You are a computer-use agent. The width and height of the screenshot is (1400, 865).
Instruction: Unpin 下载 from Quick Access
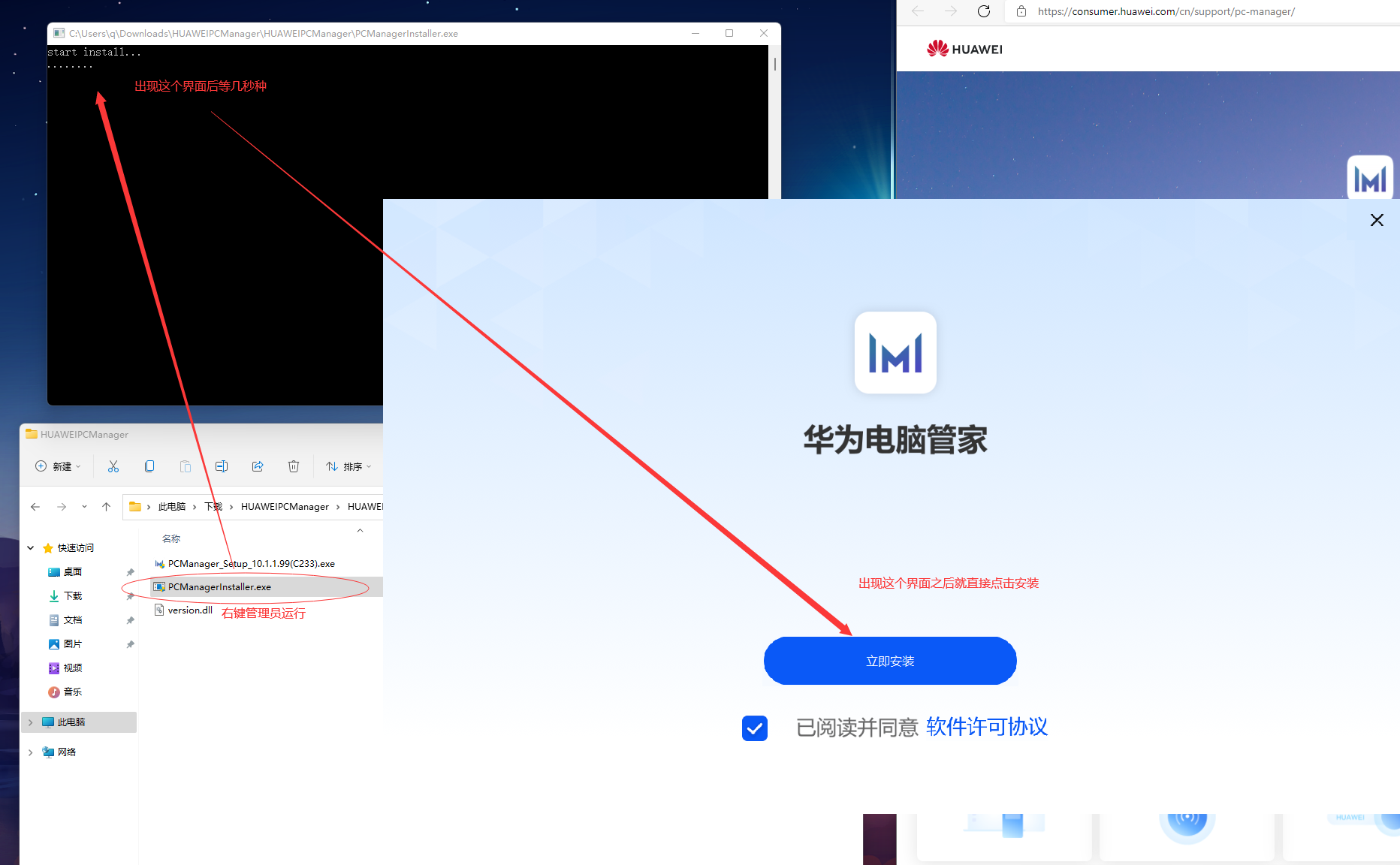point(130,595)
